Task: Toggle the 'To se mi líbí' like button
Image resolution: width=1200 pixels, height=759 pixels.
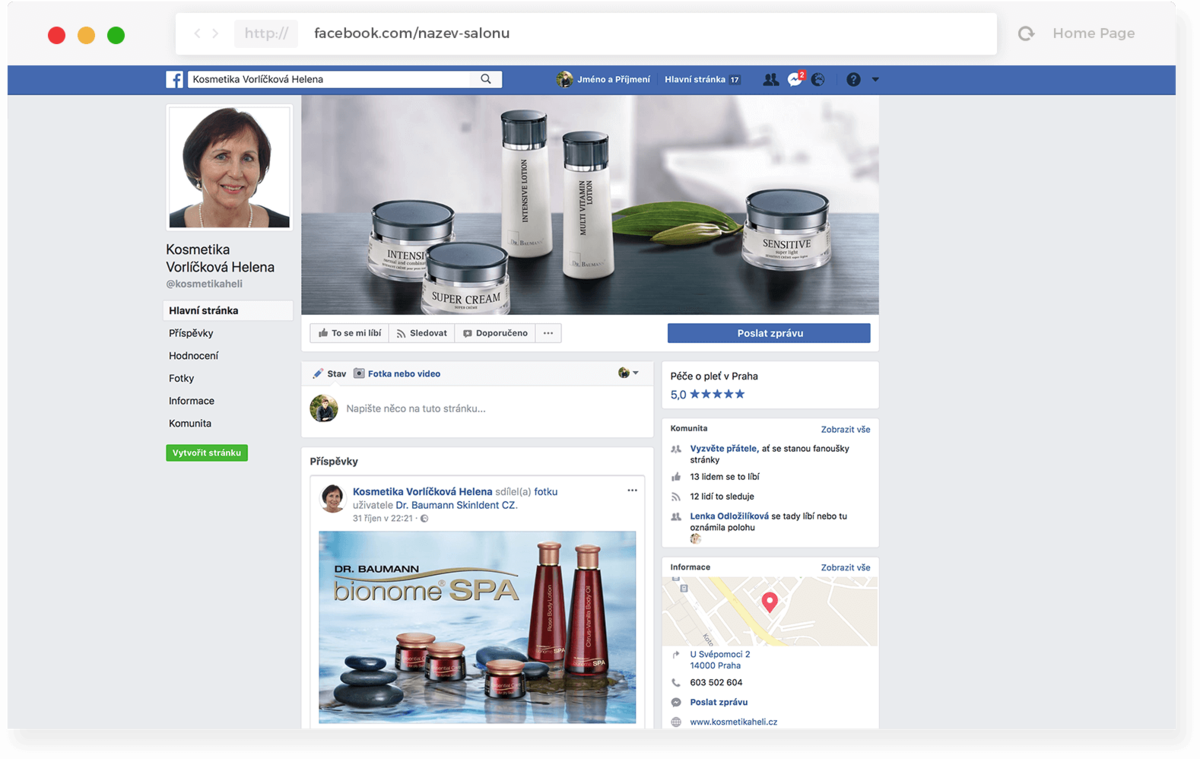Action: [x=349, y=333]
